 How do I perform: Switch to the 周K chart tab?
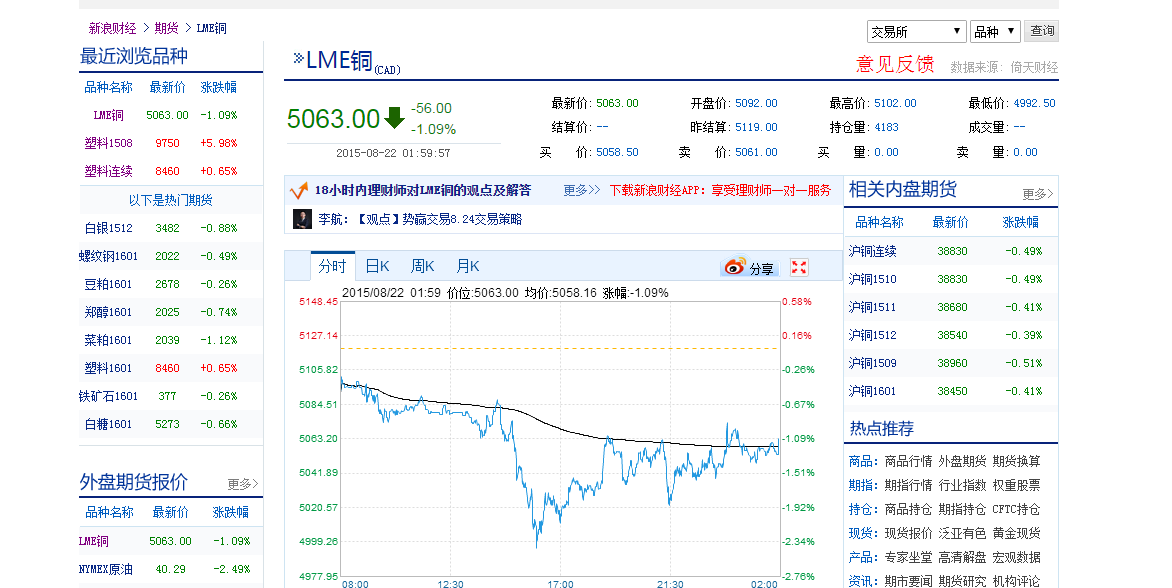[422, 266]
